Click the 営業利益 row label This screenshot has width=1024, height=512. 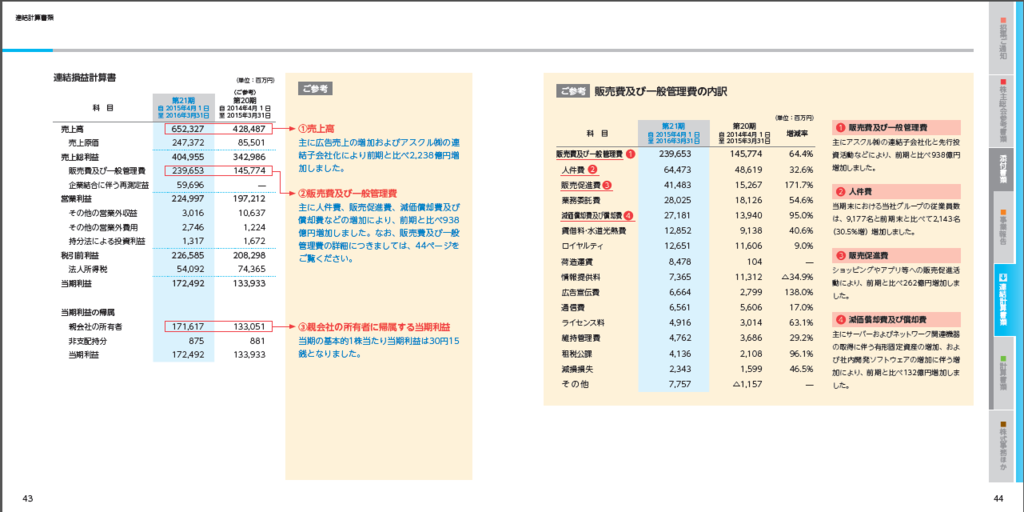(x=74, y=199)
